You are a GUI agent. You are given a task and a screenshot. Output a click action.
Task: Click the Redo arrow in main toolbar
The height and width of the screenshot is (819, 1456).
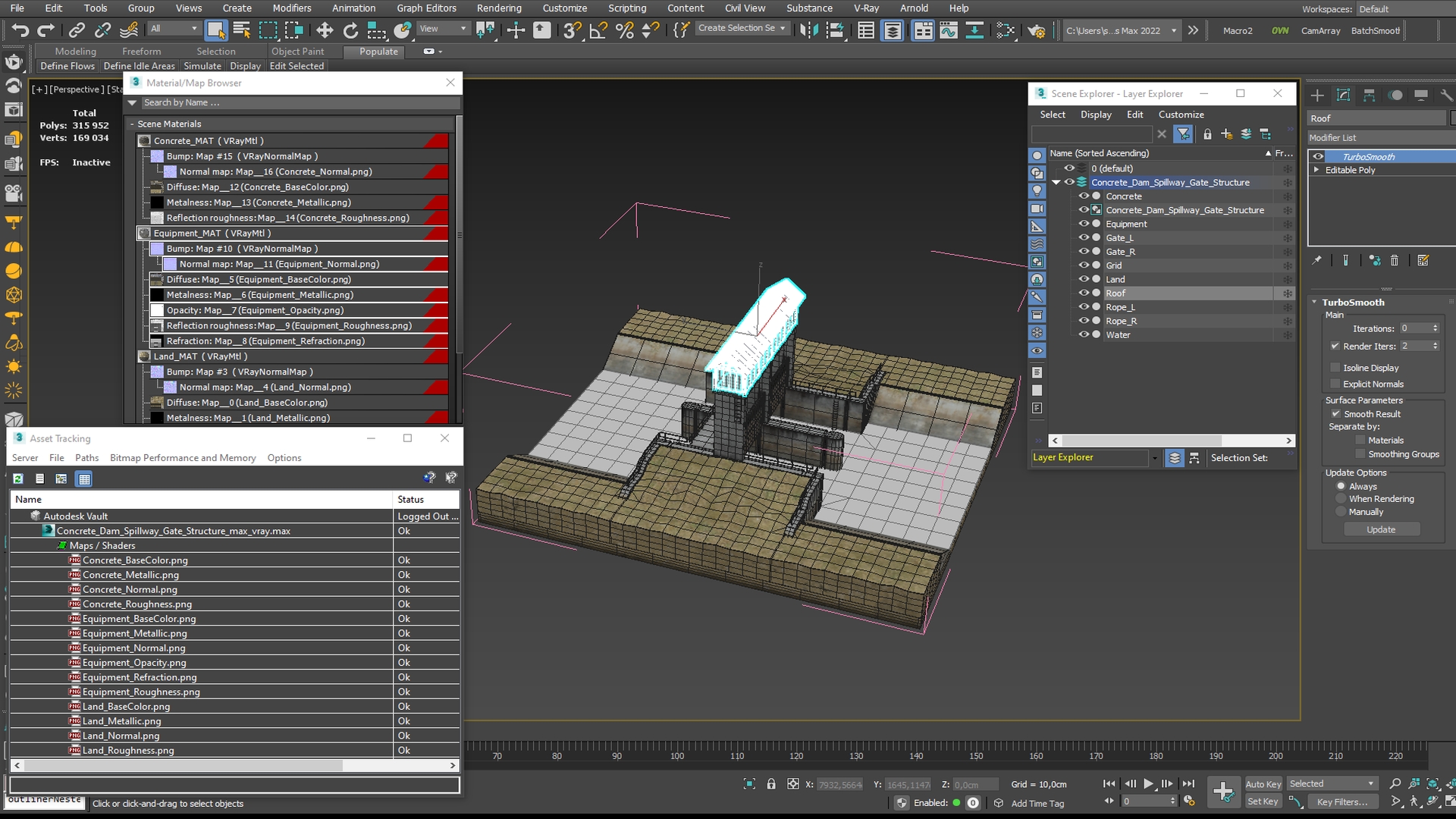pos(46,30)
